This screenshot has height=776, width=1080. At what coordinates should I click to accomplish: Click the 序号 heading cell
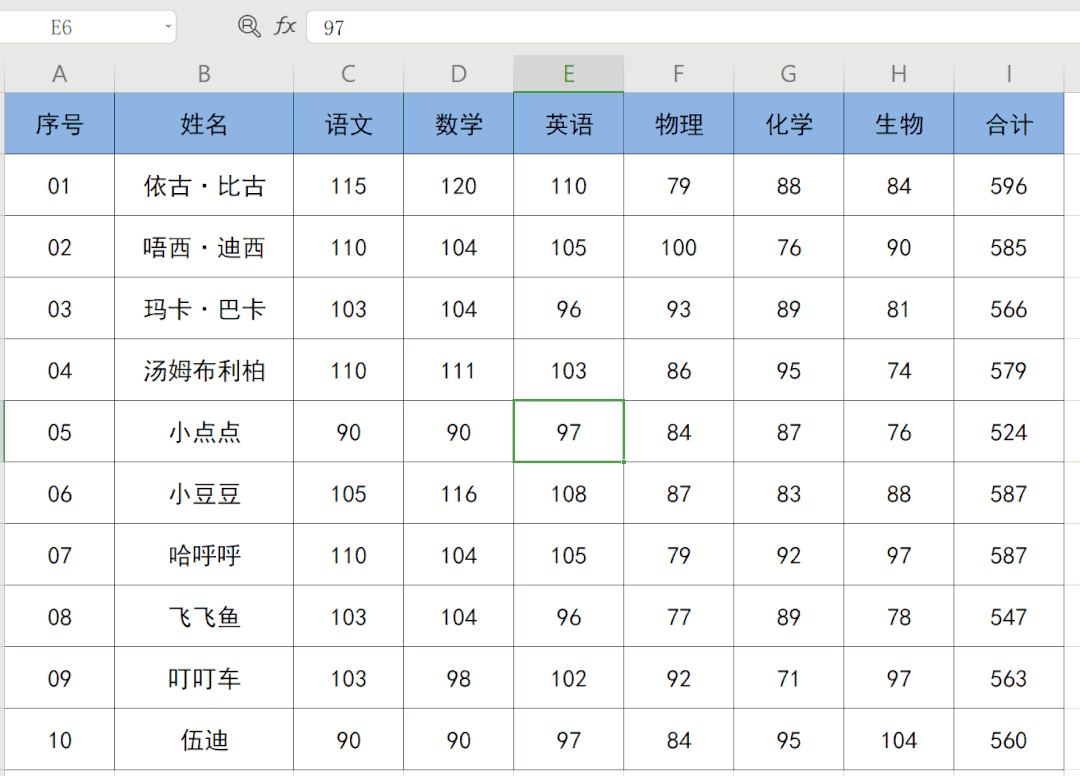(59, 123)
